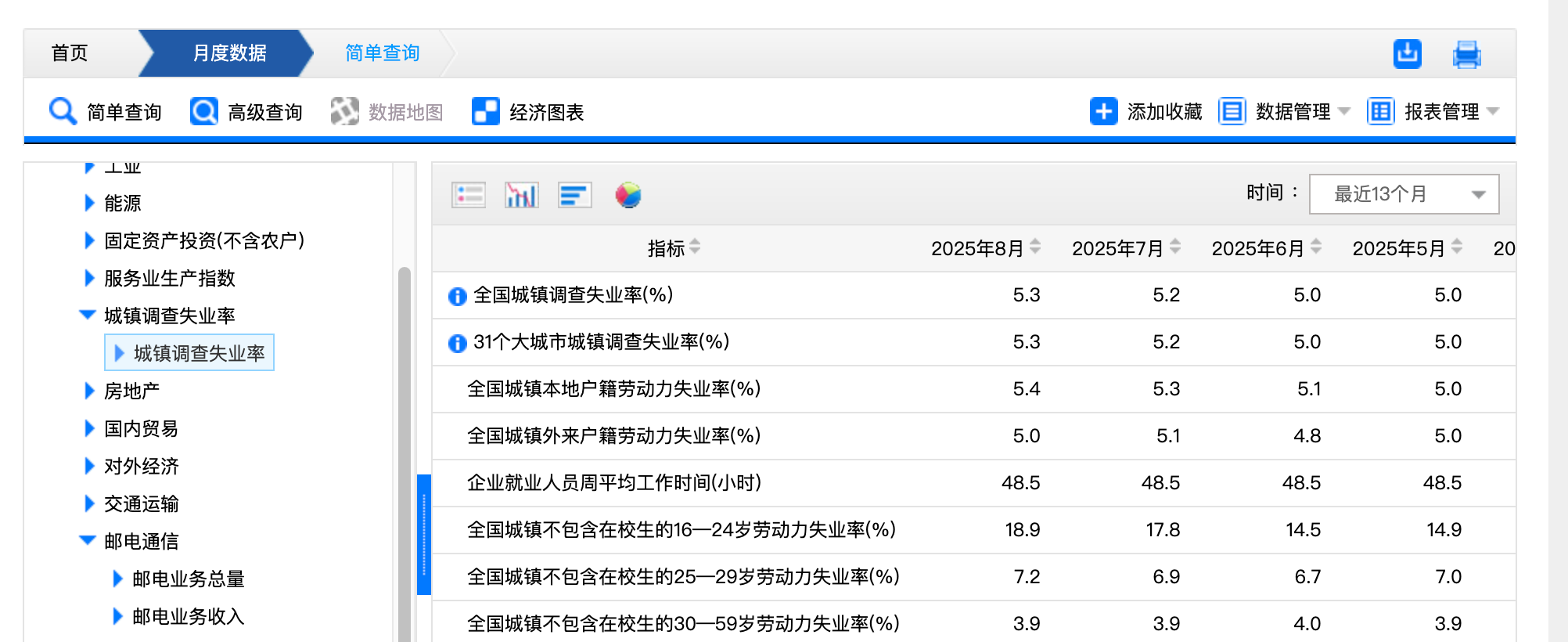Click row 全国城镇不包含在校生的25—29岁劳动力失业率(%)

point(973,577)
